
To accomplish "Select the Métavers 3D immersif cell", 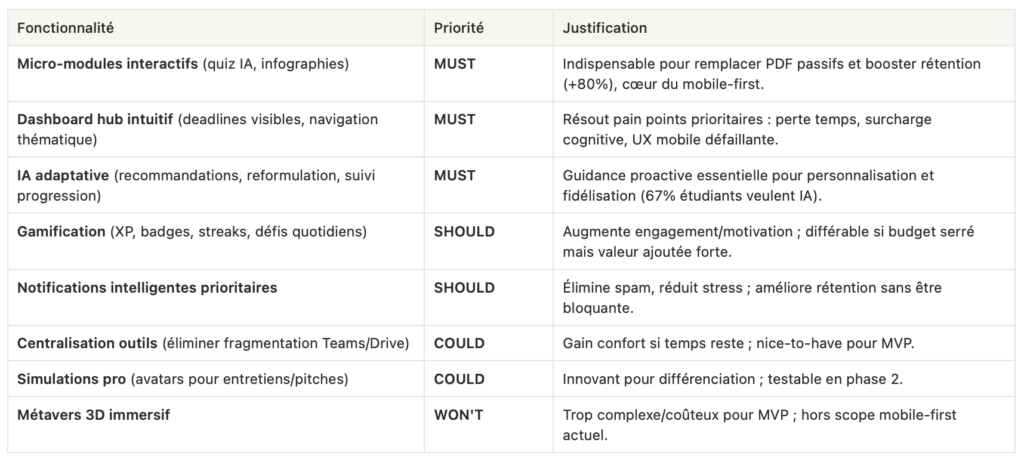I will click(x=94, y=415).
